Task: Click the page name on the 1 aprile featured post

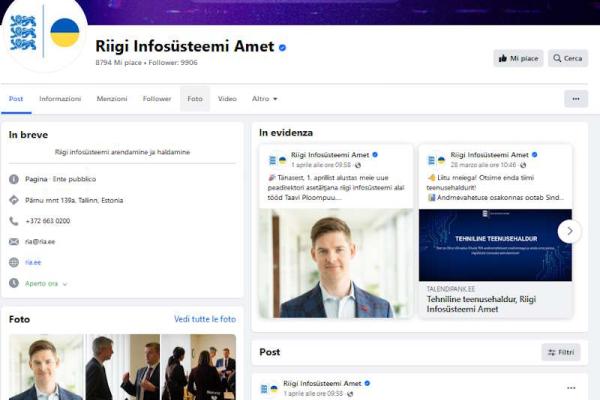Action: pyautogui.click(x=330, y=155)
